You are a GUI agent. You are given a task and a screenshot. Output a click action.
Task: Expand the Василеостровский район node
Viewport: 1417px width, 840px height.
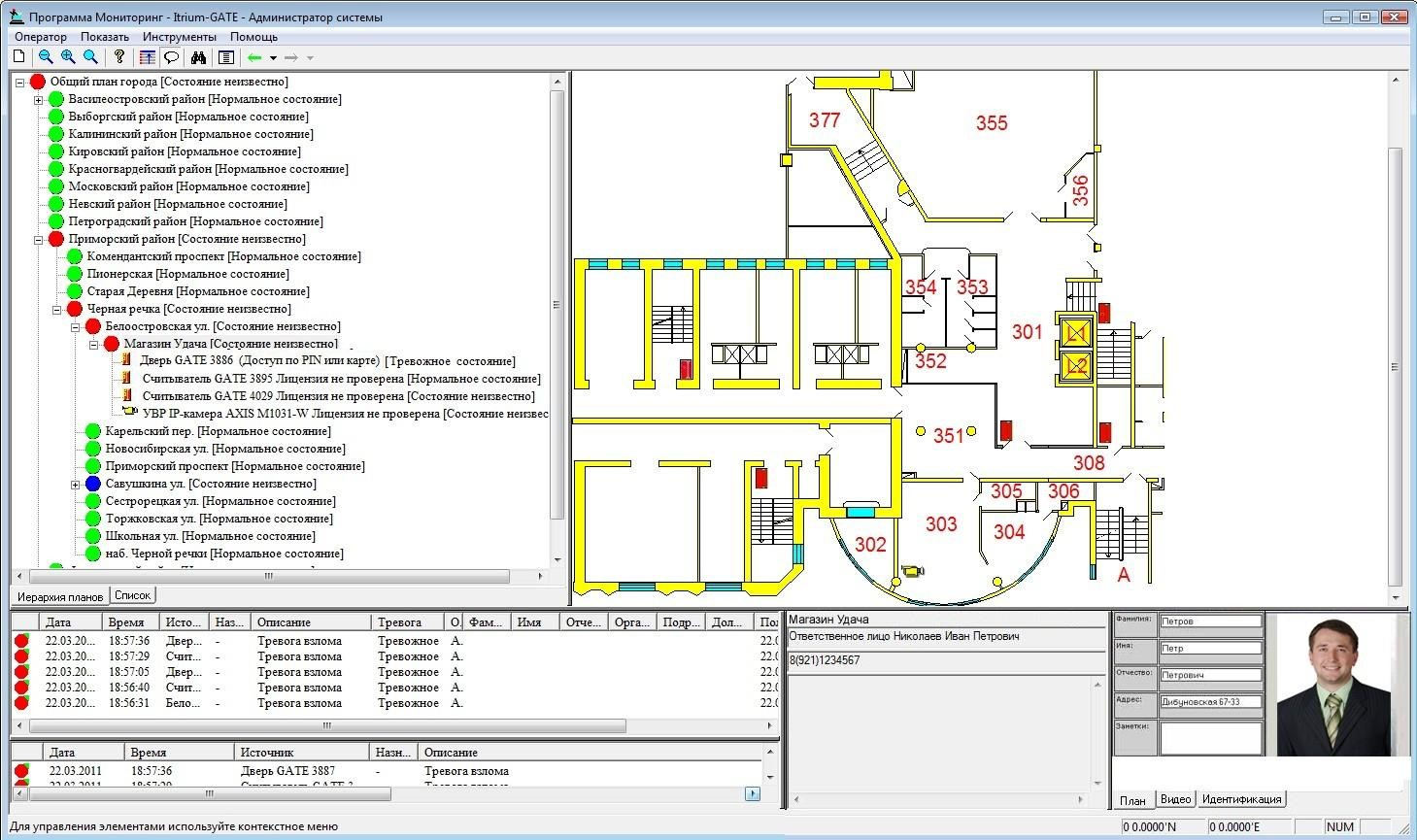[x=39, y=100]
